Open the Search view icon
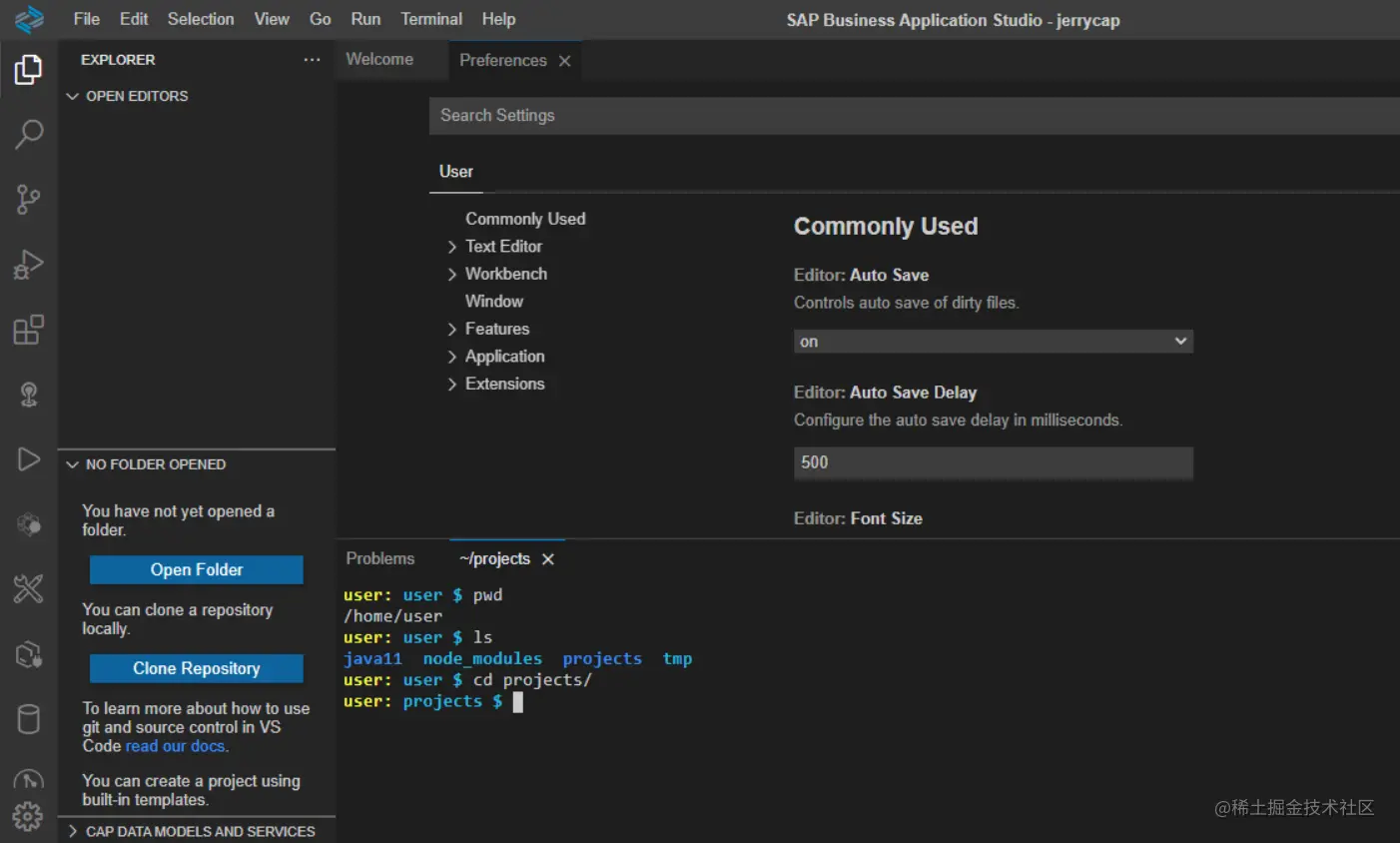The height and width of the screenshot is (843, 1400). (28, 134)
